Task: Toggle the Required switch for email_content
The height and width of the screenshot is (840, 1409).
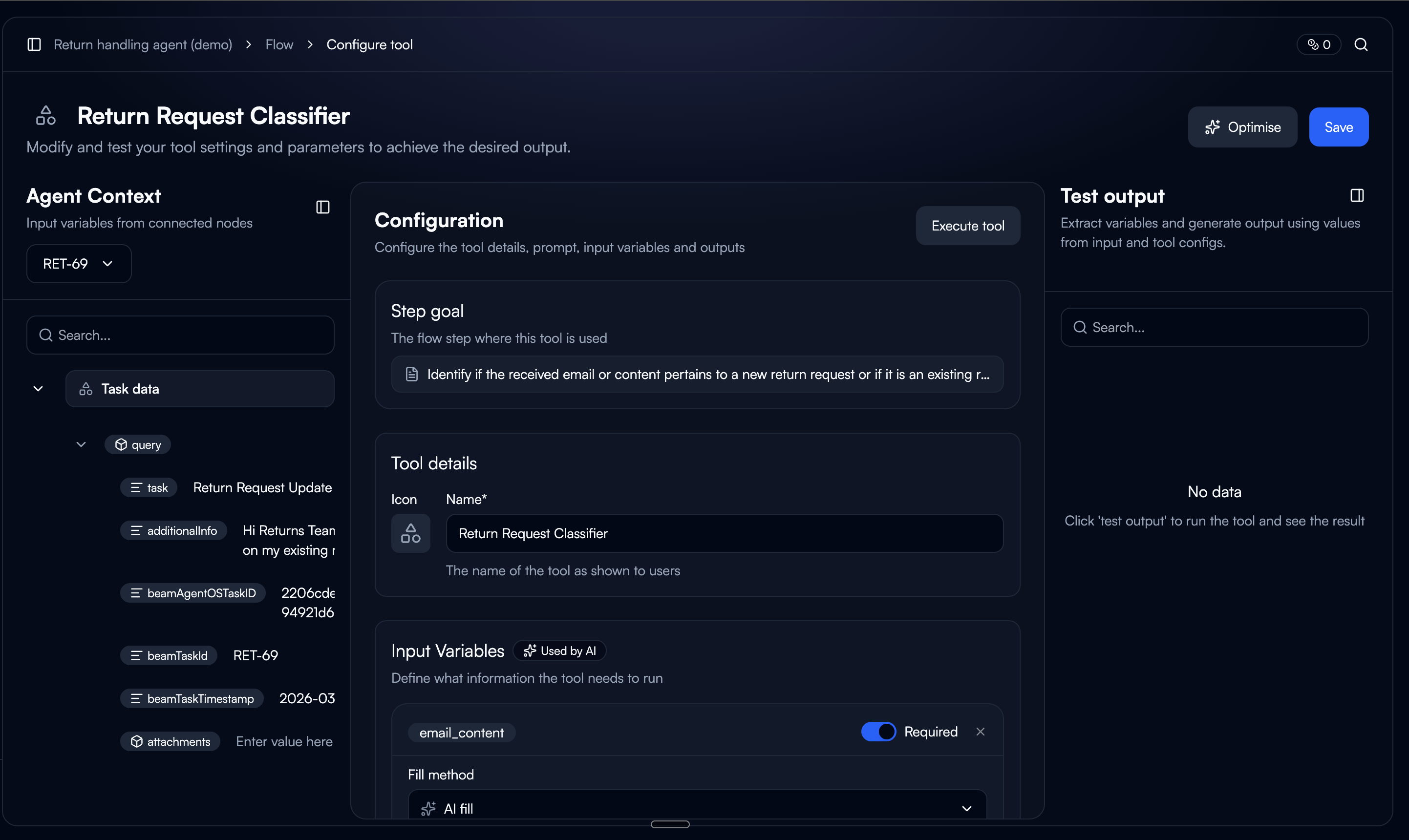Action: (x=878, y=732)
